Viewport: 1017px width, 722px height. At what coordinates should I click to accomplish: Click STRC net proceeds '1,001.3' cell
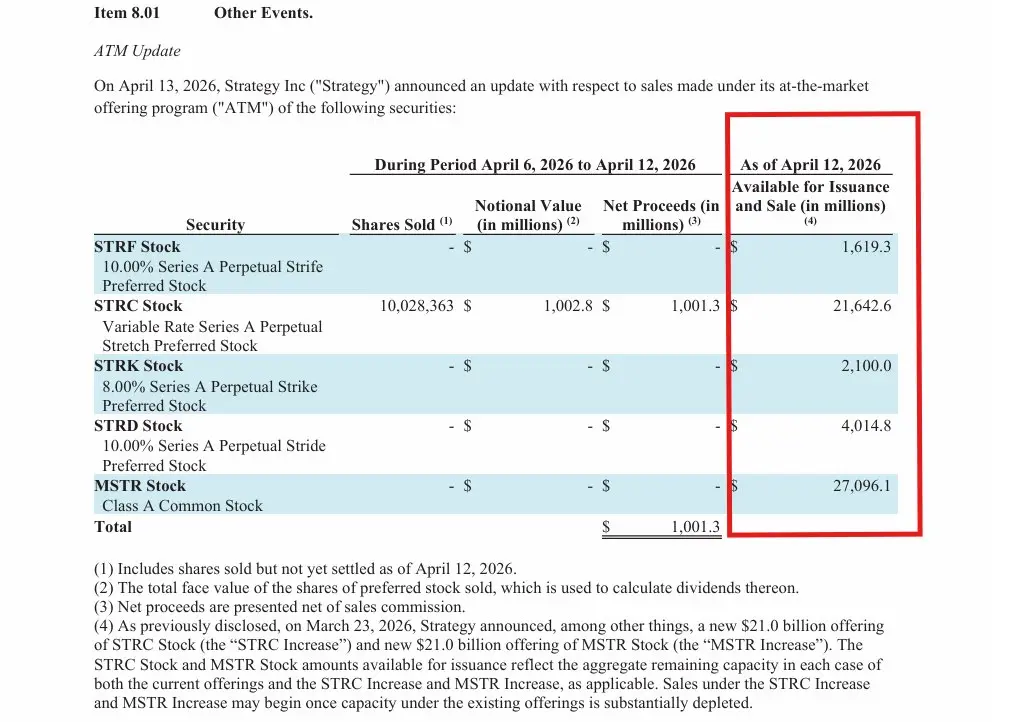click(x=695, y=306)
